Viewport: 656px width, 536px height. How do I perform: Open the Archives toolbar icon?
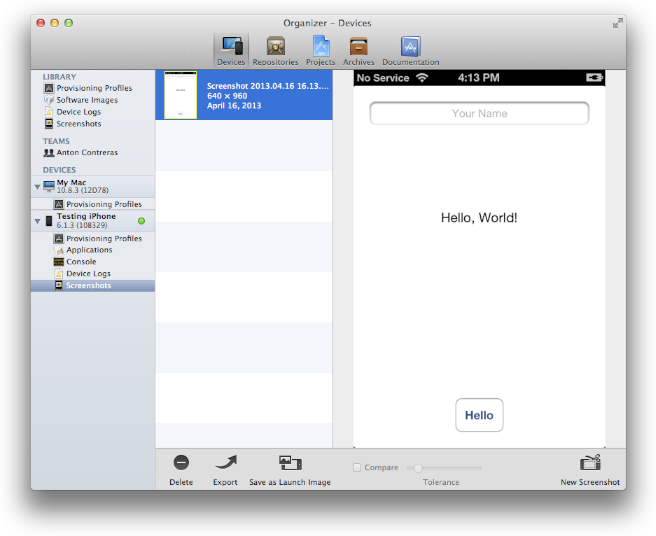point(359,48)
